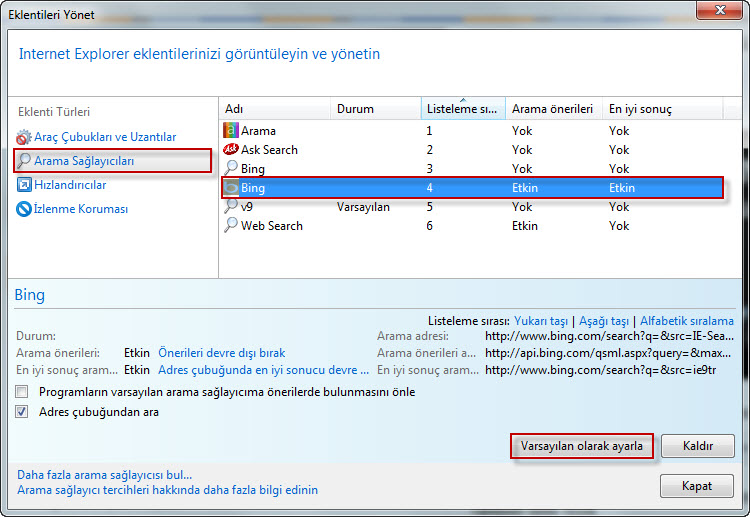Click the highlighted Bing row's '4' order cell
The height and width of the screenshot is (517, 750).
tap(430, 188)
